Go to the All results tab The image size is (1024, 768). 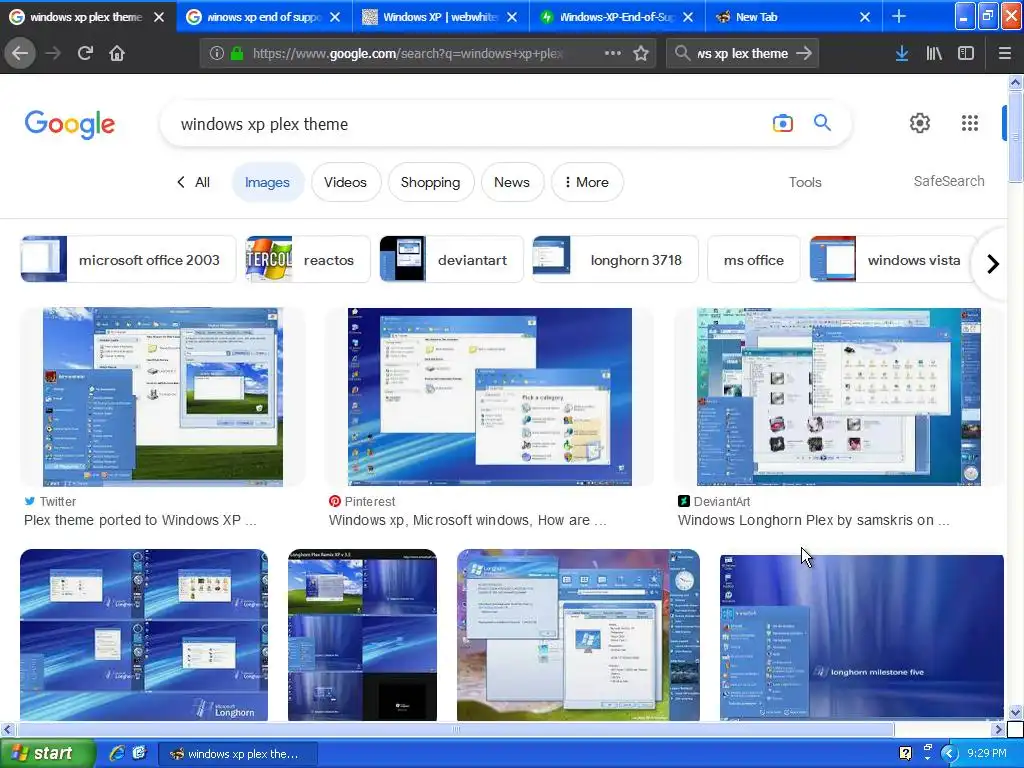(193, 182)
